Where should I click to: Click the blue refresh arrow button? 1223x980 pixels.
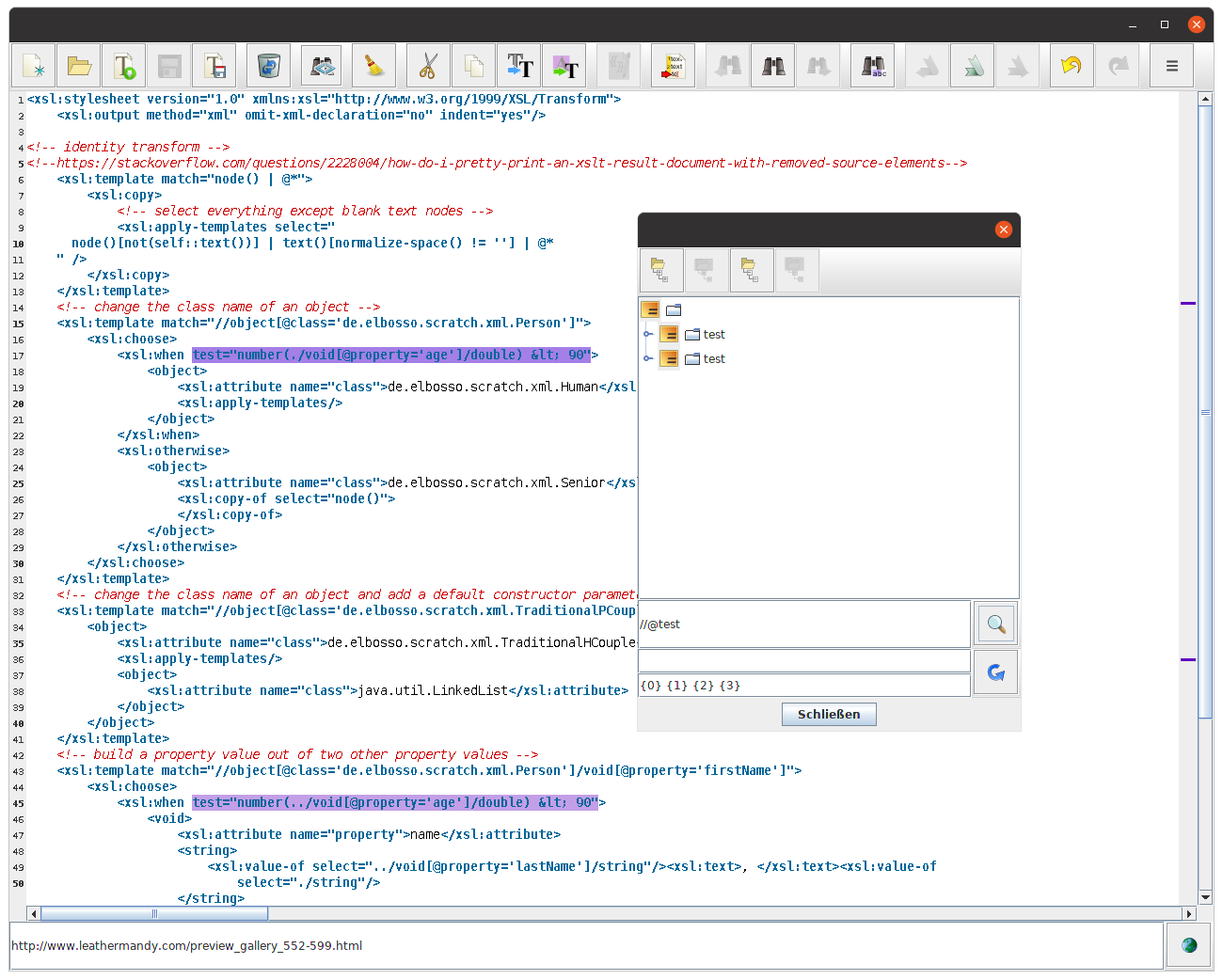[x=995, y=672]
